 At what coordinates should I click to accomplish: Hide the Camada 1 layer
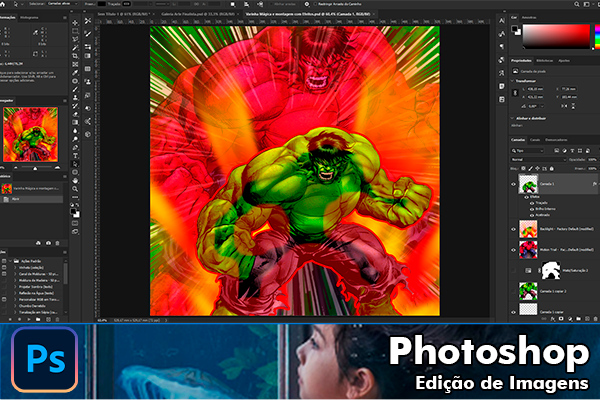tap(514, 184)
